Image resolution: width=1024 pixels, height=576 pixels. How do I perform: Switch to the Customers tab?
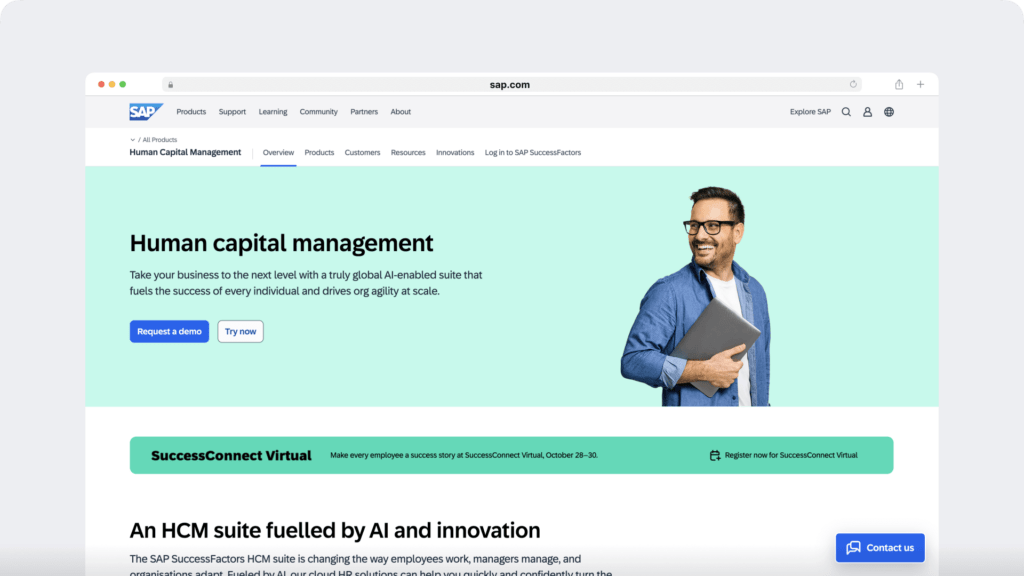tap(362, 152)
